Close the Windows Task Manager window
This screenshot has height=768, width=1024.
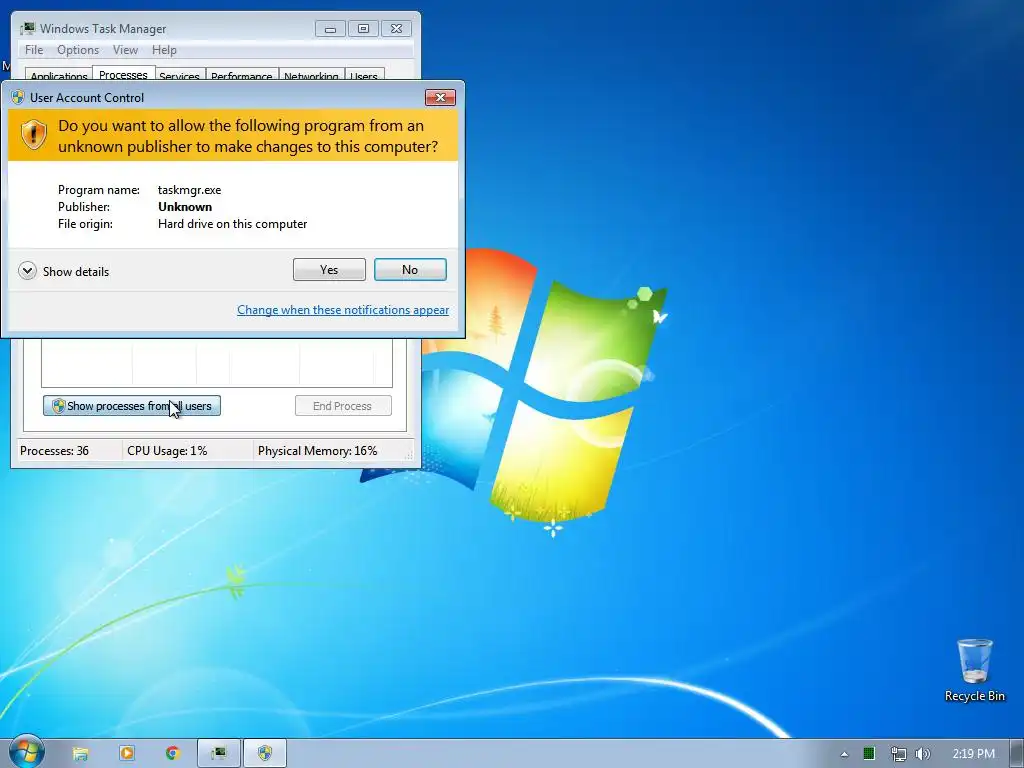396,29
